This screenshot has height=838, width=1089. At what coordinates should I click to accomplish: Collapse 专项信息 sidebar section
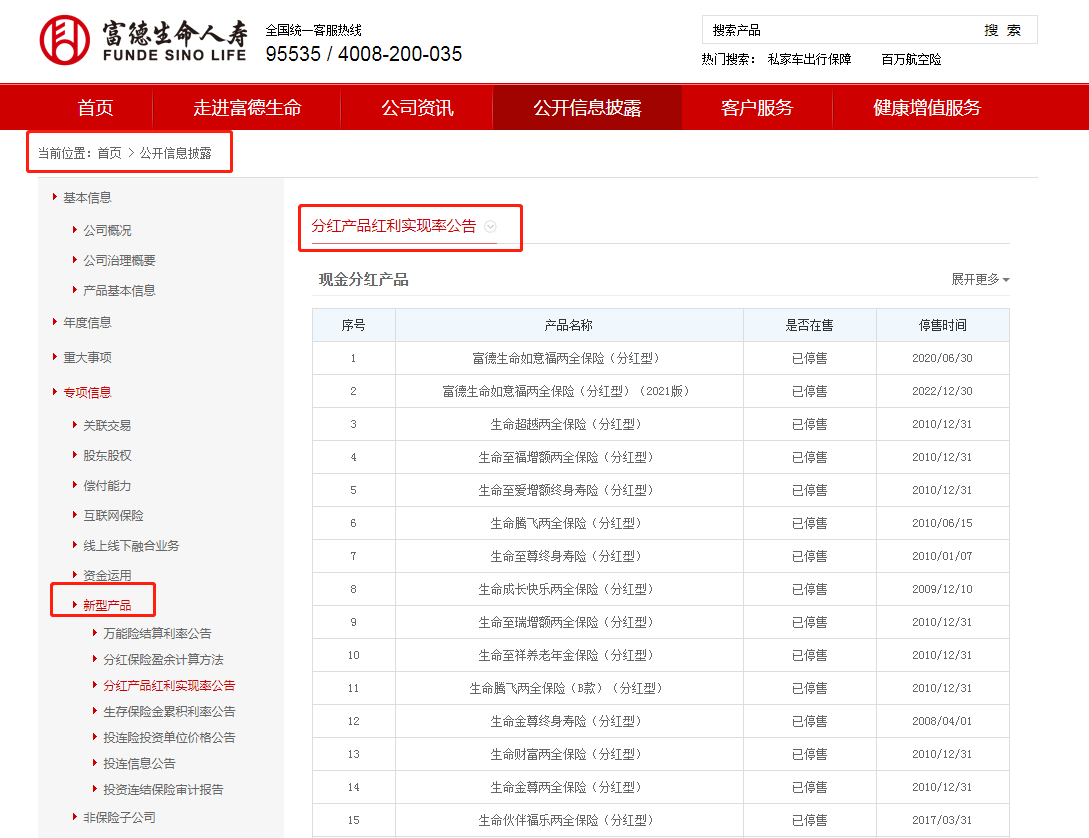coord(87,392)
